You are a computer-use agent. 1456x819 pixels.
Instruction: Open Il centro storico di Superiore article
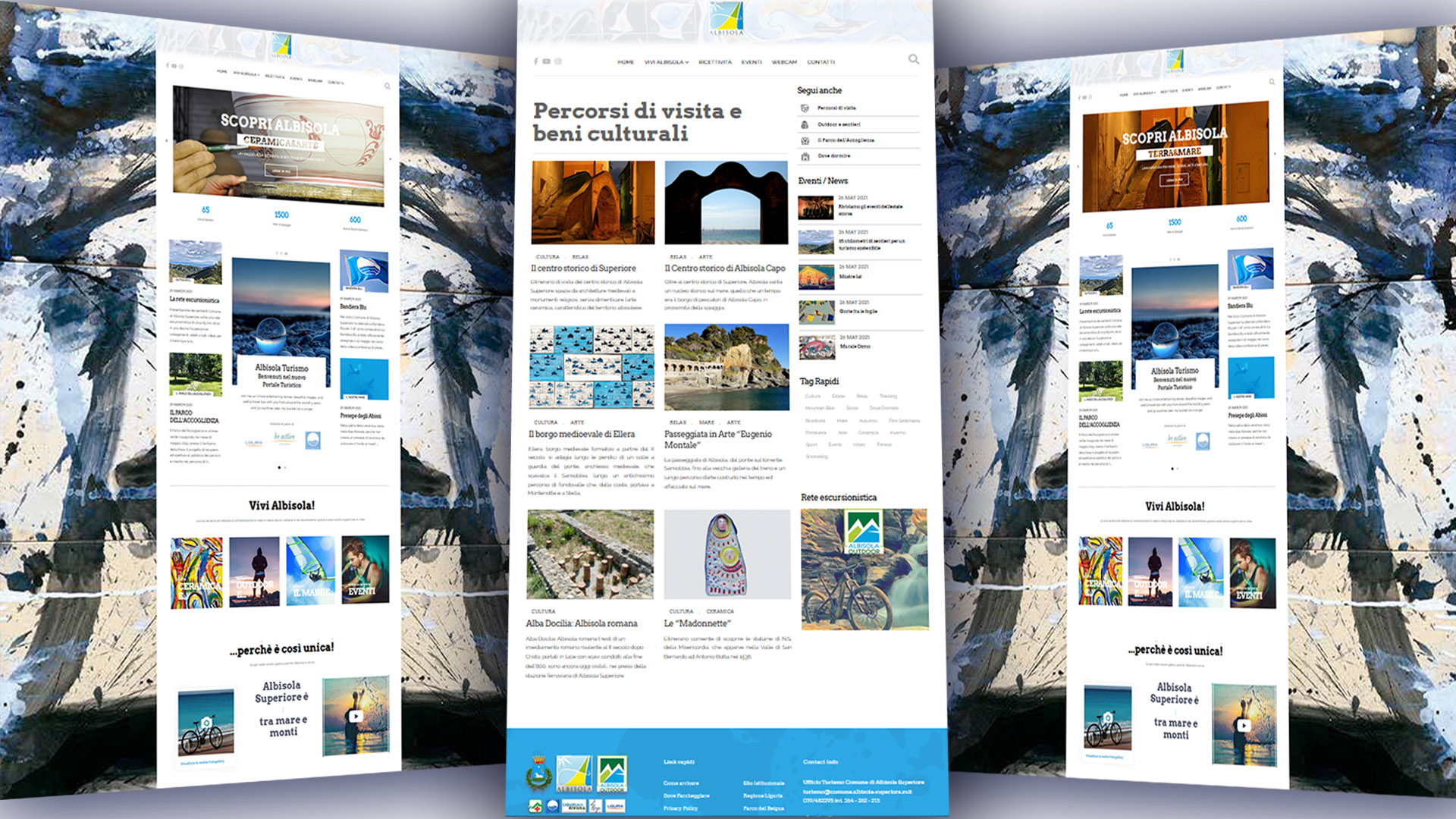(x=583, y=268)
